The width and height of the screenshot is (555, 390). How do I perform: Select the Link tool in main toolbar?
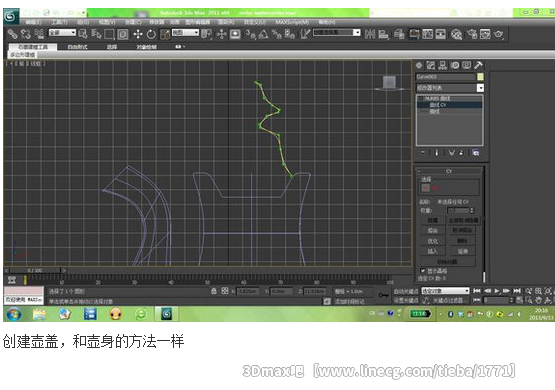pyautogui.click(x=12, y=34)
